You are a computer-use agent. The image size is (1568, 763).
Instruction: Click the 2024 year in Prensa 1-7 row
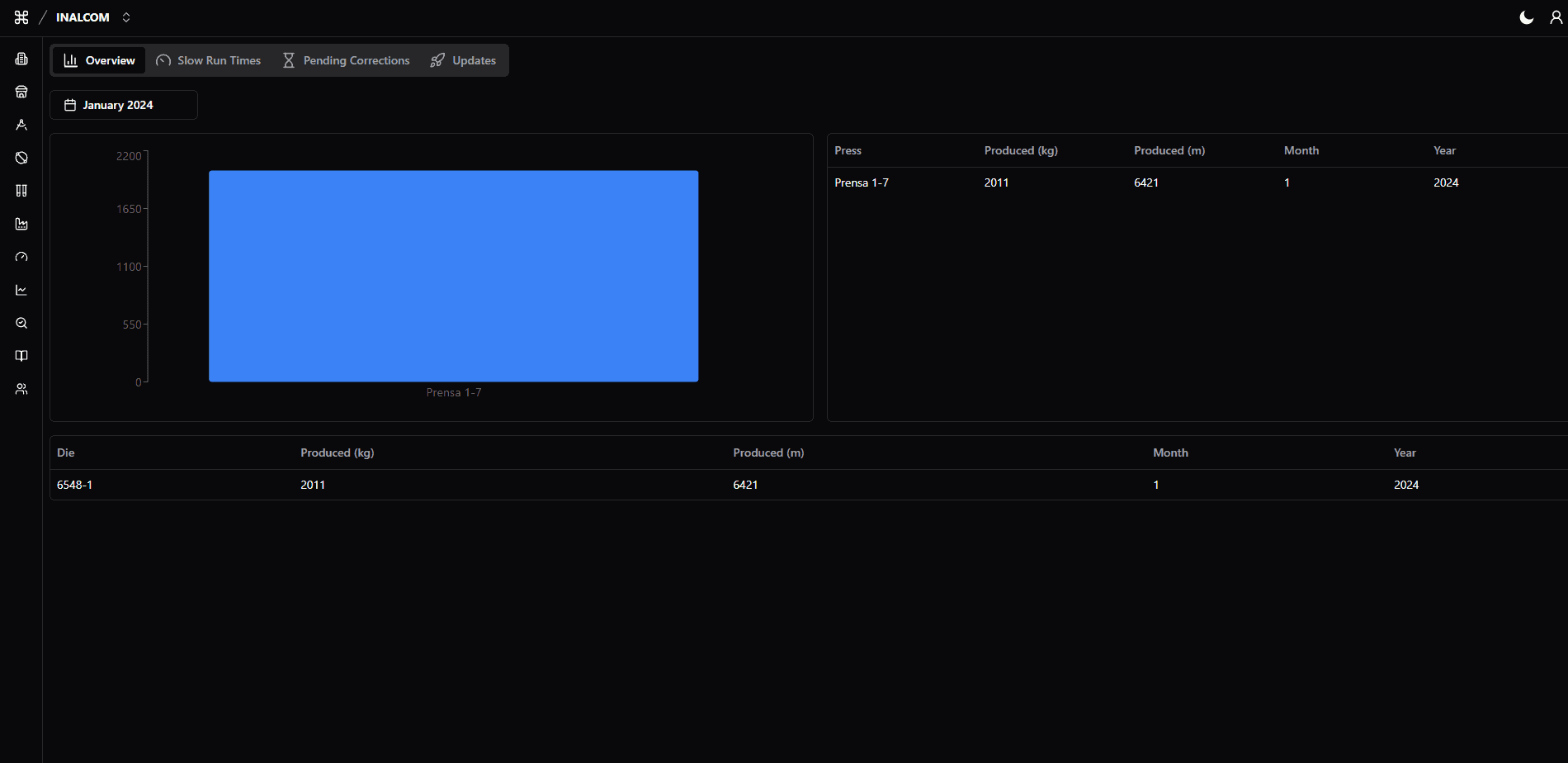(x=1446, y=182)
